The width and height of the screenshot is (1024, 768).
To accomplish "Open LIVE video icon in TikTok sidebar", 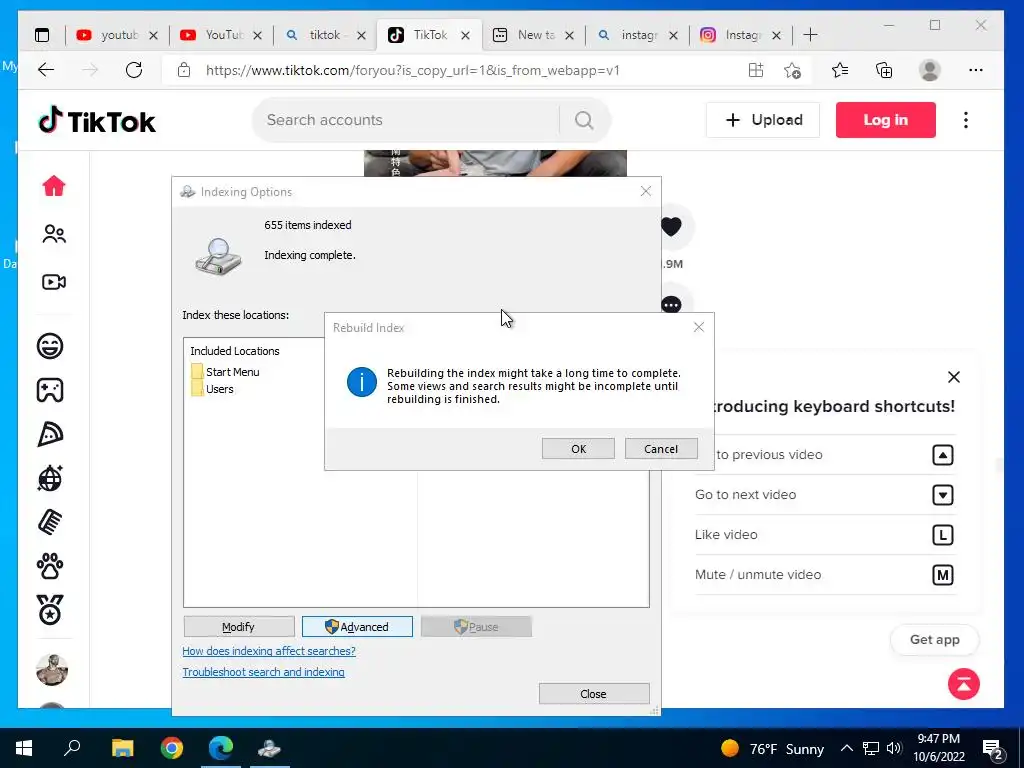I will point(54,282).
